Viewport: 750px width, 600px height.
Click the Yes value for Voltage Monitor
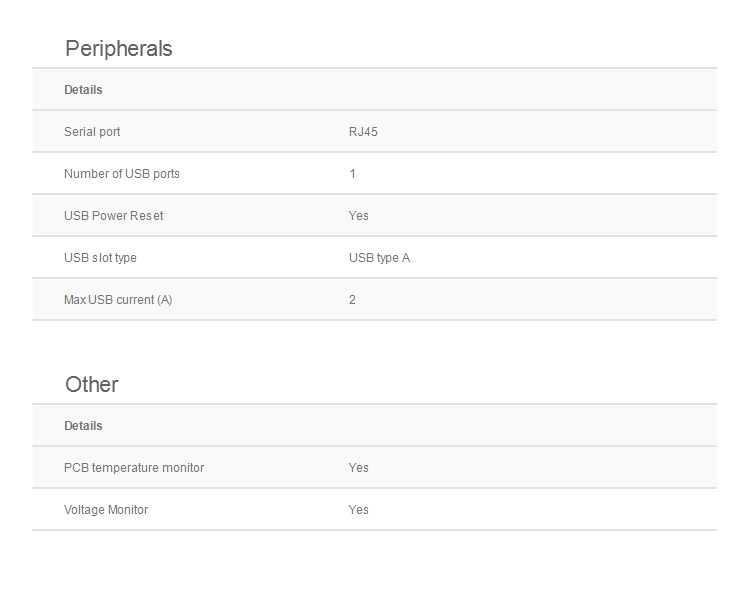(x=358, y=510)
